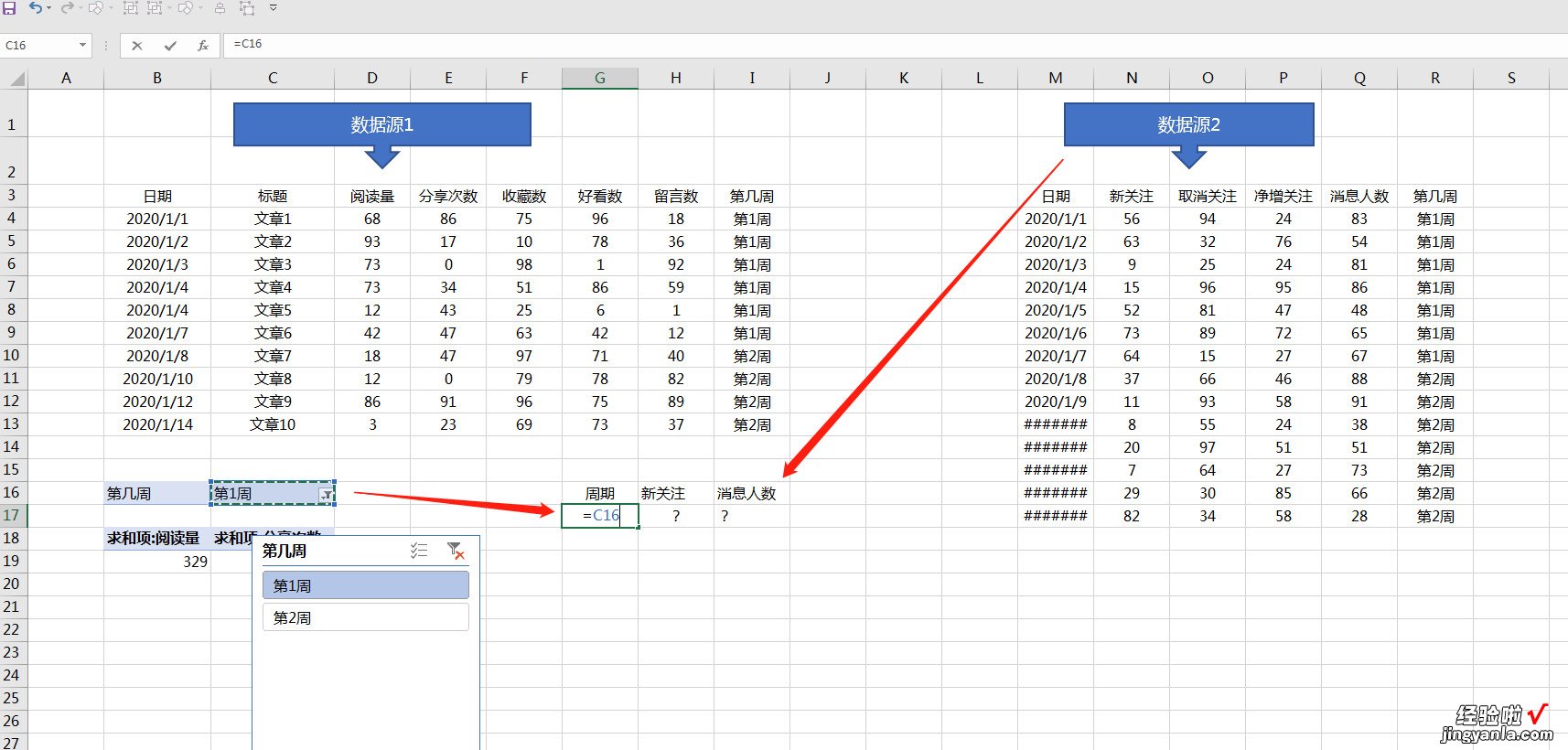Open the Redo history dropdown arrow
This screenshot has width=1568, height=750.
[81, 8]
